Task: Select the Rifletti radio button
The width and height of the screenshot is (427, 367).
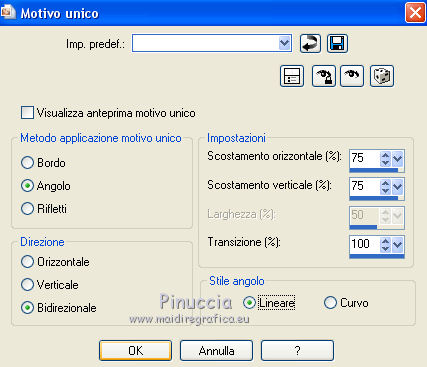Action: pos(27,209)
